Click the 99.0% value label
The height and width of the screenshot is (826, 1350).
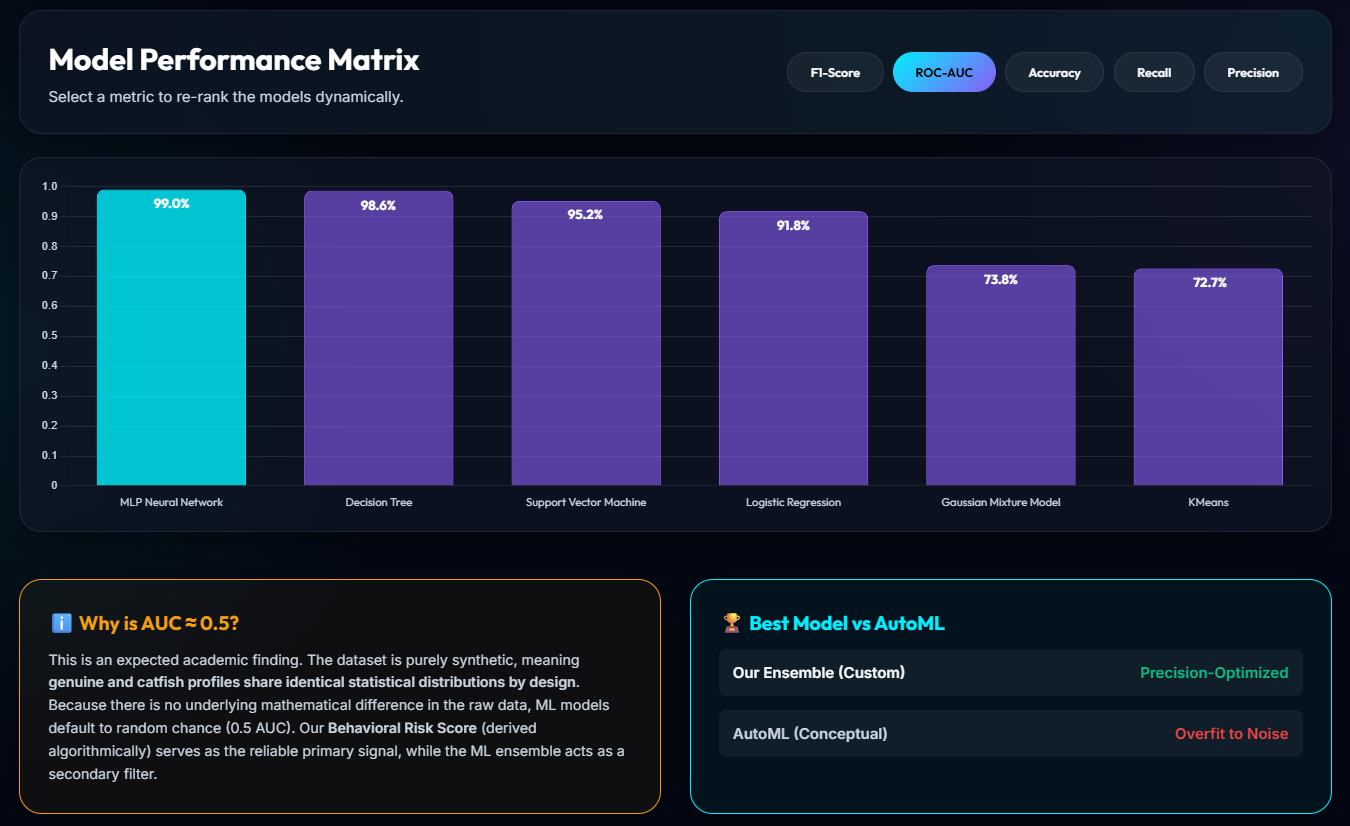tap(171, 204)
